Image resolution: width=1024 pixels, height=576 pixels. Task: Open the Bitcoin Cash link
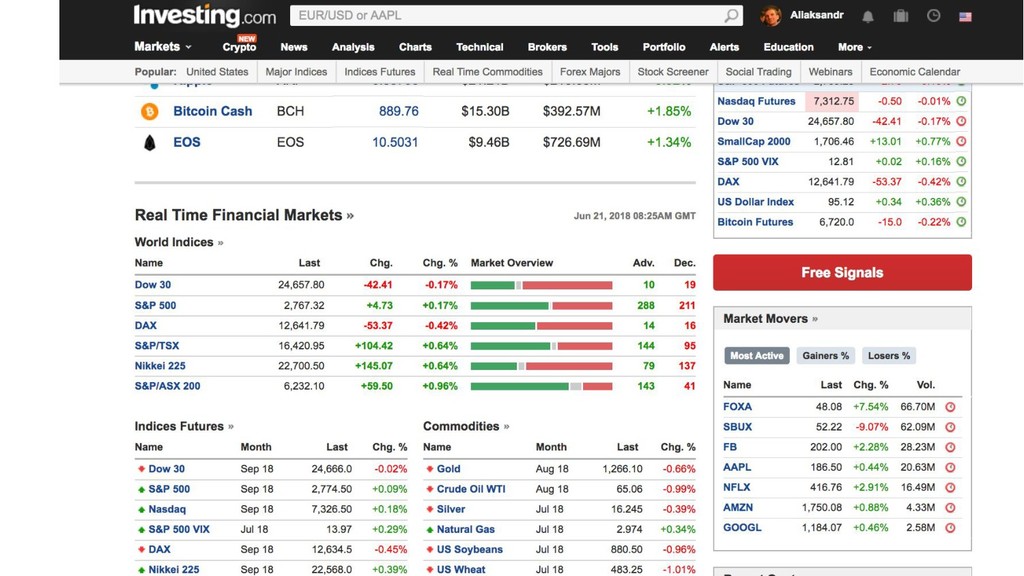213,111
